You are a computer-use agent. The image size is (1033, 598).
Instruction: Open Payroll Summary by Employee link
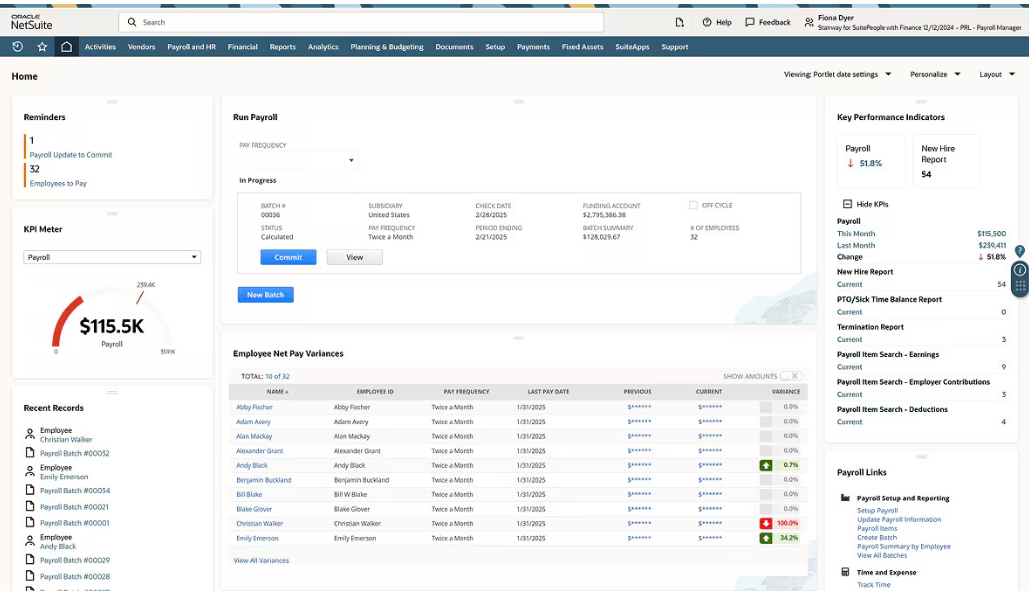point(903,546)
